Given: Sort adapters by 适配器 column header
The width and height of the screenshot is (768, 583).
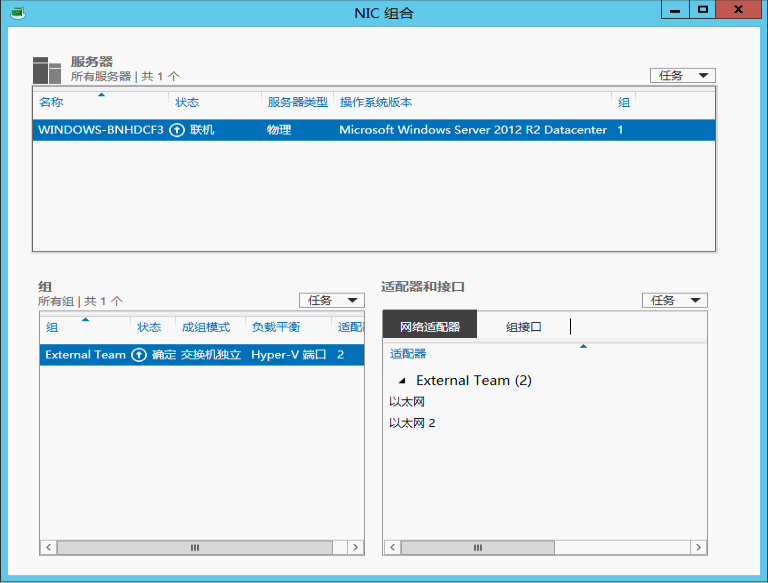Looking at the screenshot, I should coord(408,354).
